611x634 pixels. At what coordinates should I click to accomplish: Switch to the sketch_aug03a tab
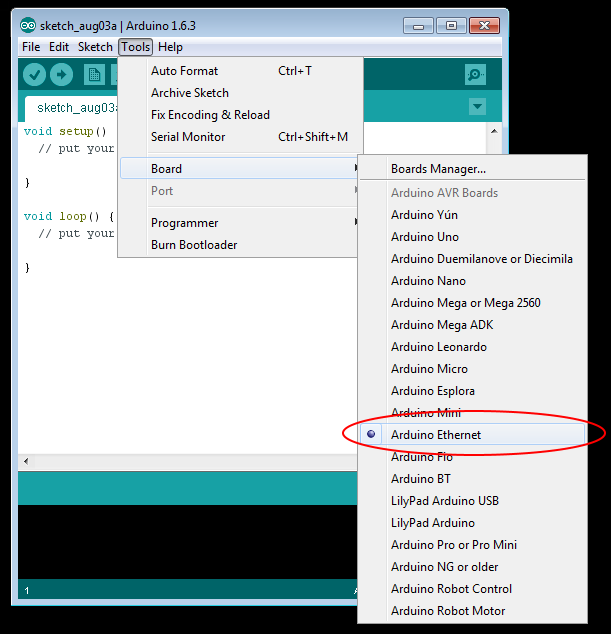click(72, 108)
